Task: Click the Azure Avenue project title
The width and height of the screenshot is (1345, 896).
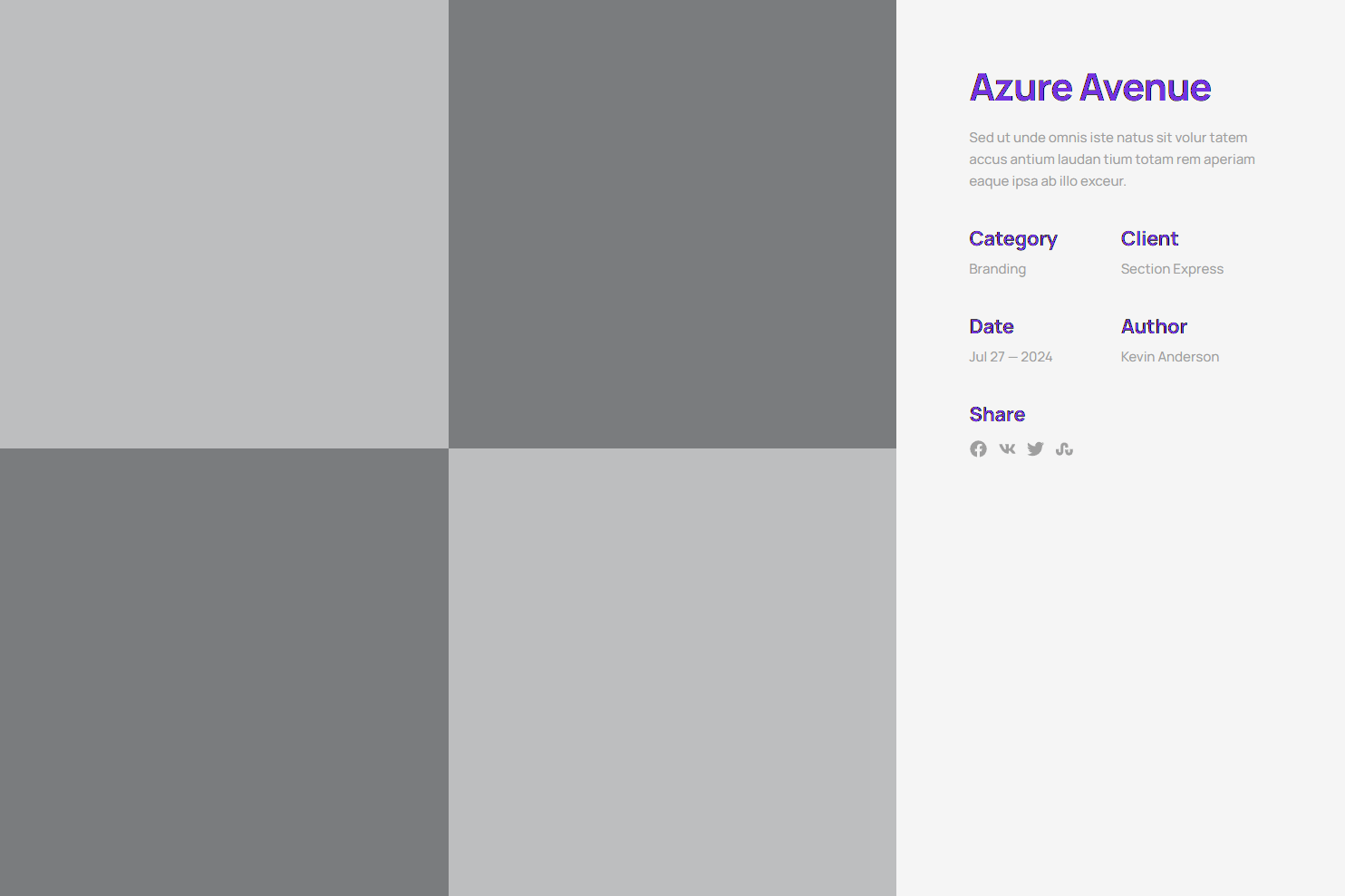Action: tap(1089, 88)
